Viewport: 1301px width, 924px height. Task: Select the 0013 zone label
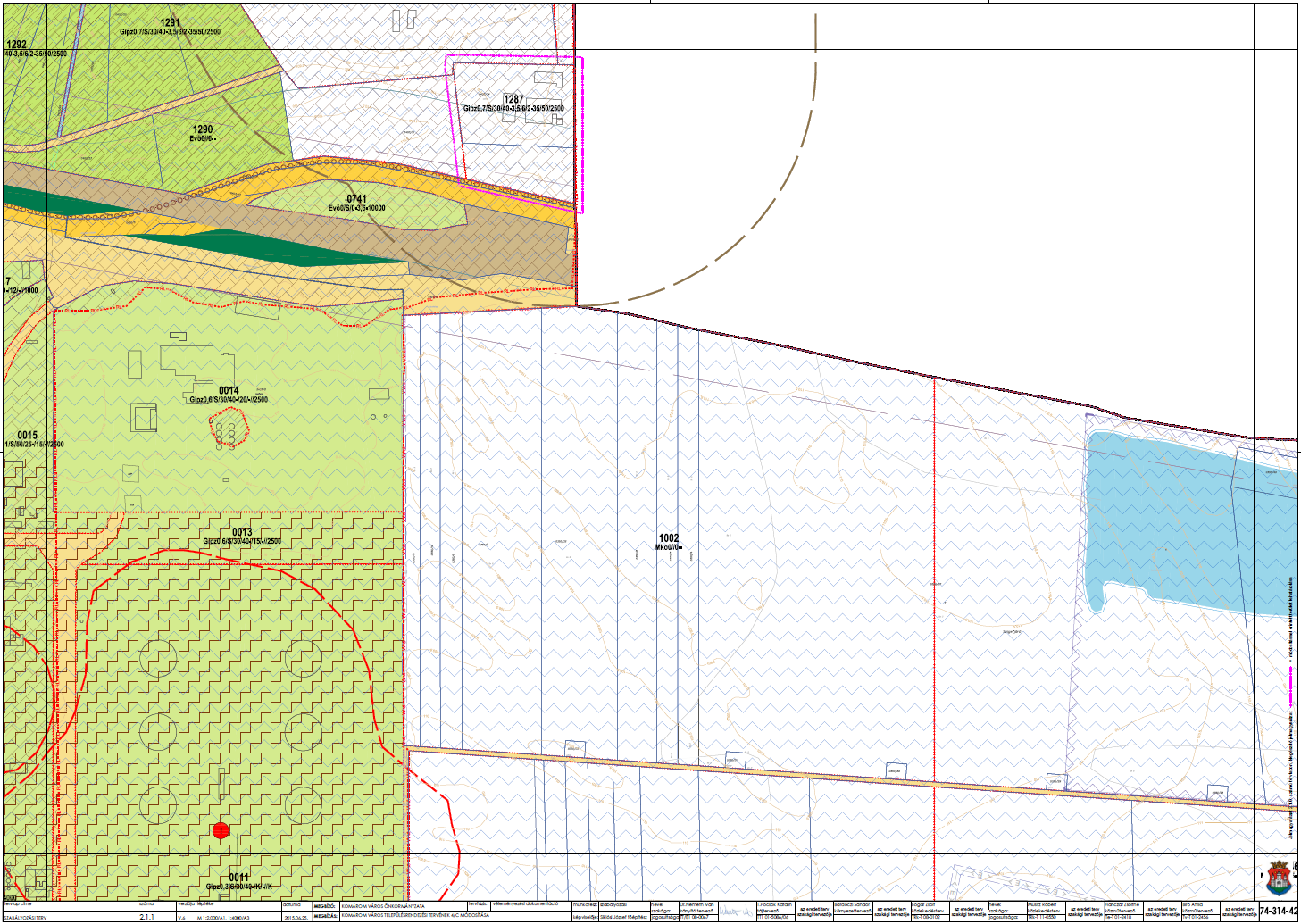coord(242,532)
